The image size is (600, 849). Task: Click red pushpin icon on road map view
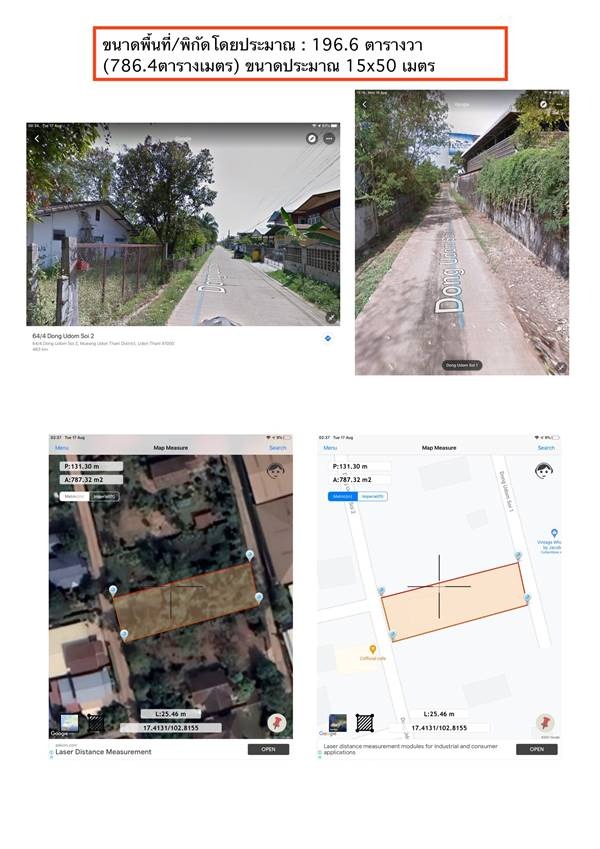(543, 722)
